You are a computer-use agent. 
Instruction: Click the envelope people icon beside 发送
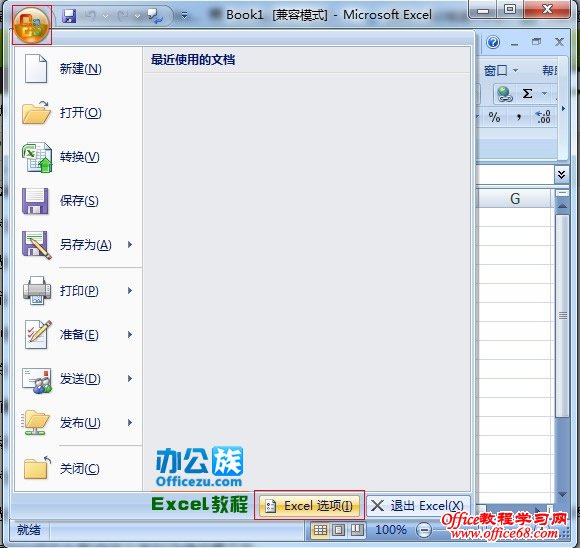click(x=37, y=380)
